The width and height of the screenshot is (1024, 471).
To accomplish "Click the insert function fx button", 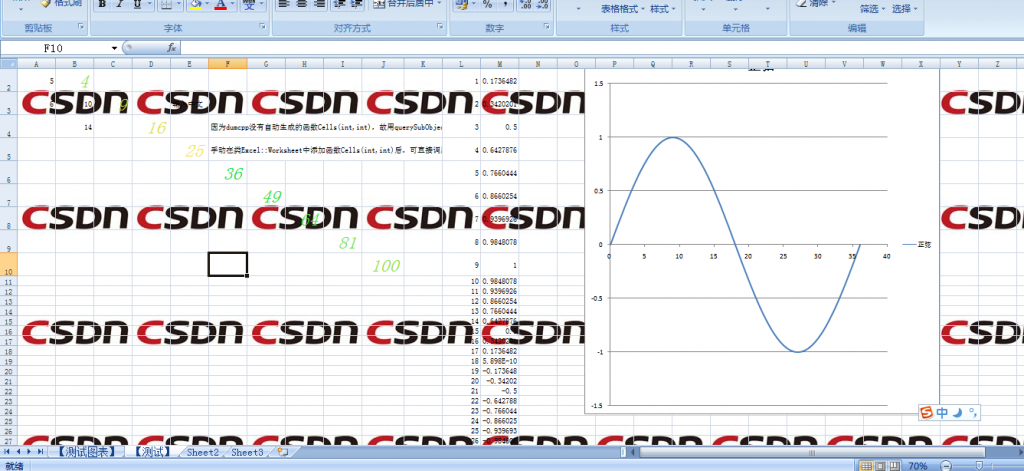I will click(x=172, y=48).
